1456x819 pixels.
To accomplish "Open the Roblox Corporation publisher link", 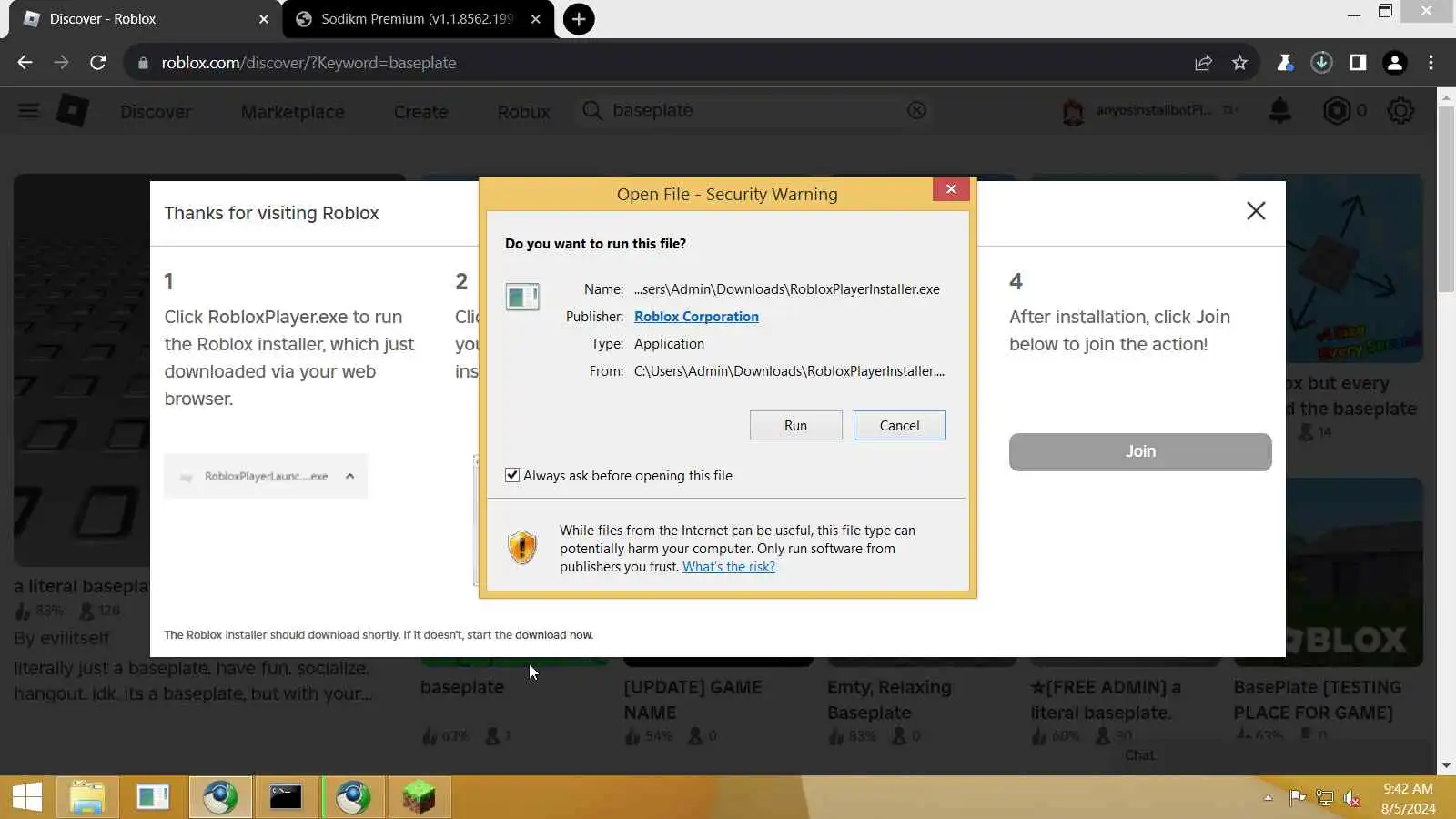I will click(696, 316).
